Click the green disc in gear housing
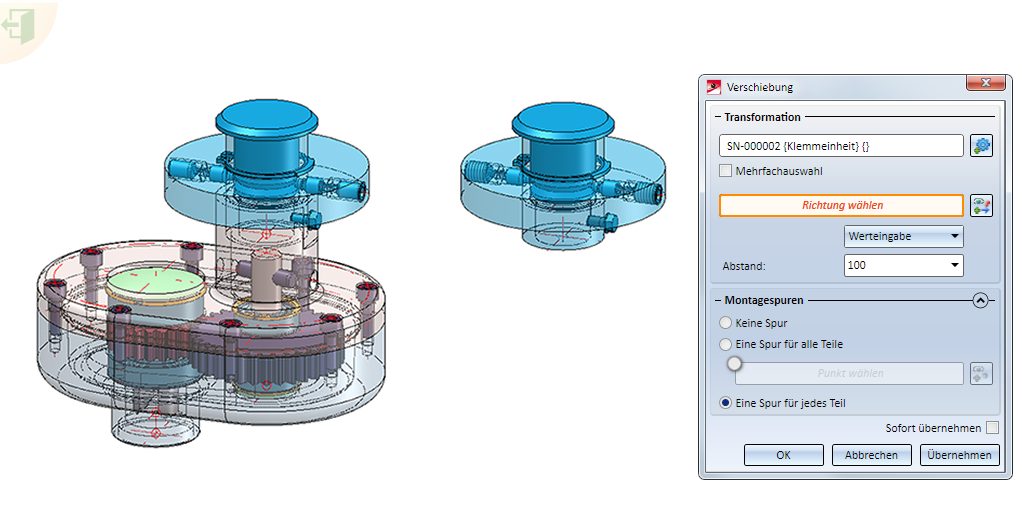1022x531 pixels. 155,283
